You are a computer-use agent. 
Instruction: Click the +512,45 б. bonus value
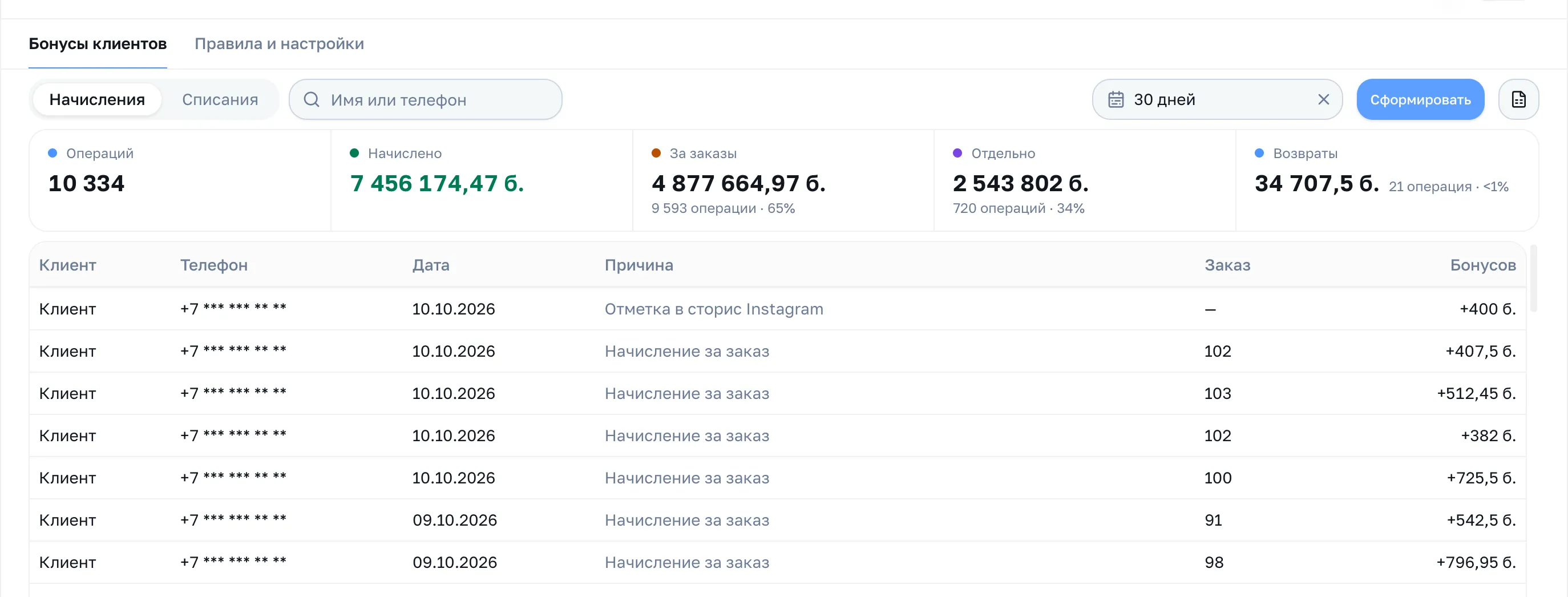pos(1476,393)
